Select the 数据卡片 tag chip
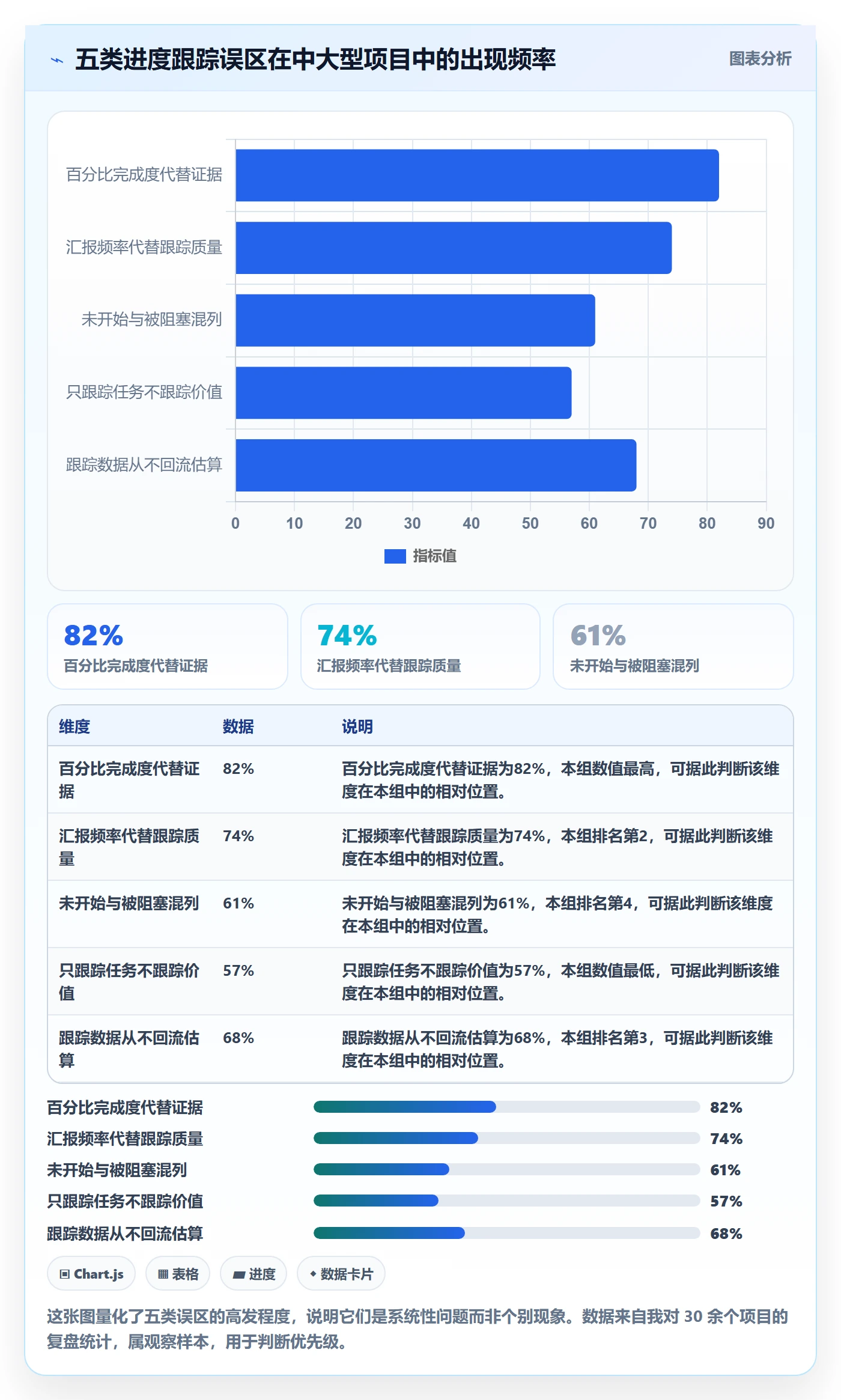The image size is (841, 1400). (341, 1274)
